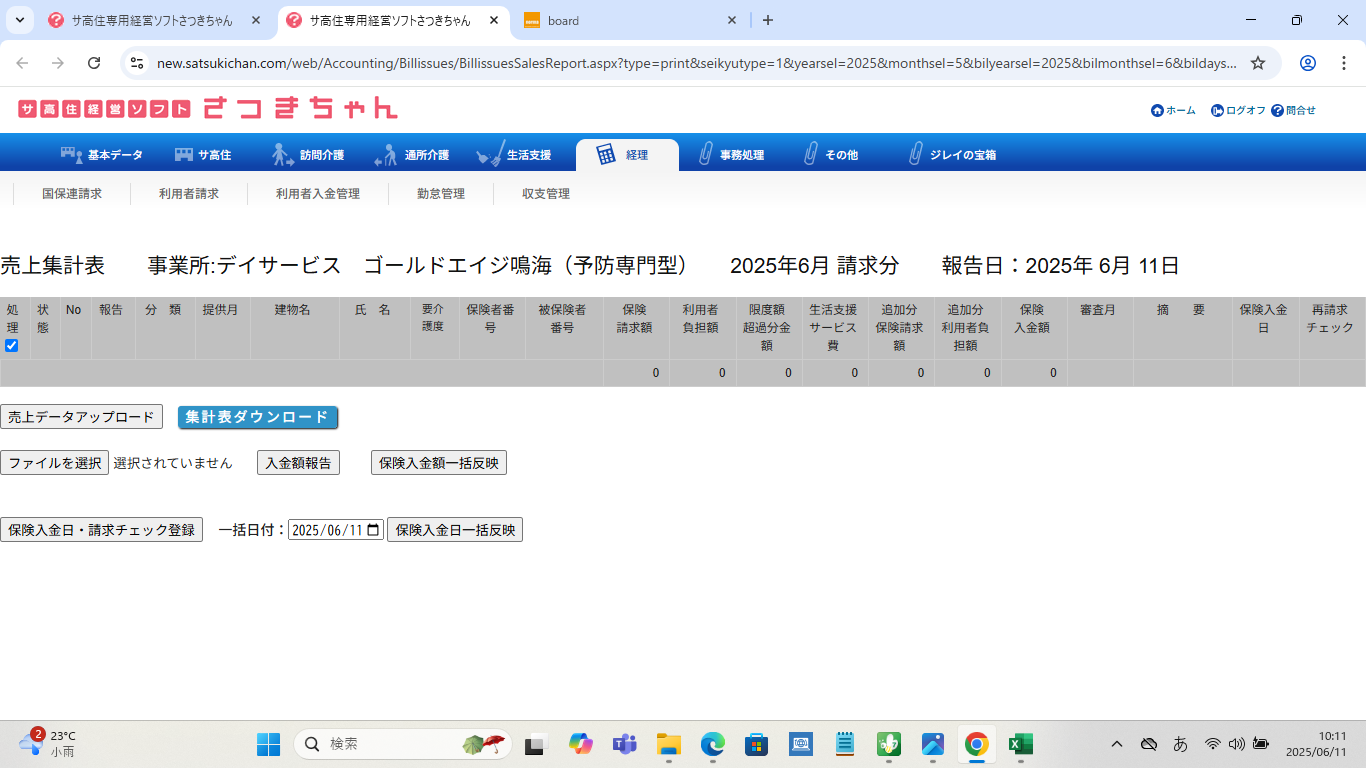
Task: Click the 保険入金額一括反映 button
Action: pos(438,463)
